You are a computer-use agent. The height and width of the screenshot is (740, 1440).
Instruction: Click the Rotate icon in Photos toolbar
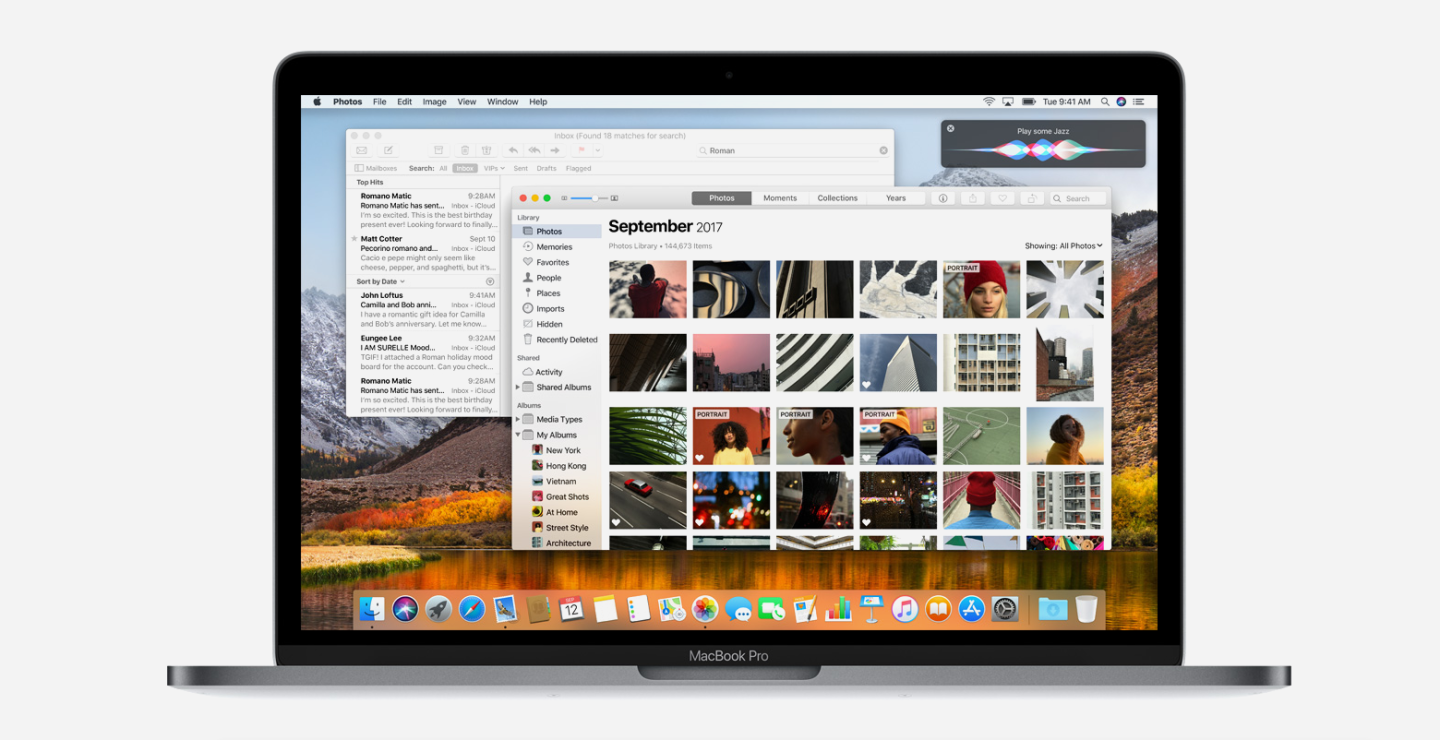[x=1032, y=198]
